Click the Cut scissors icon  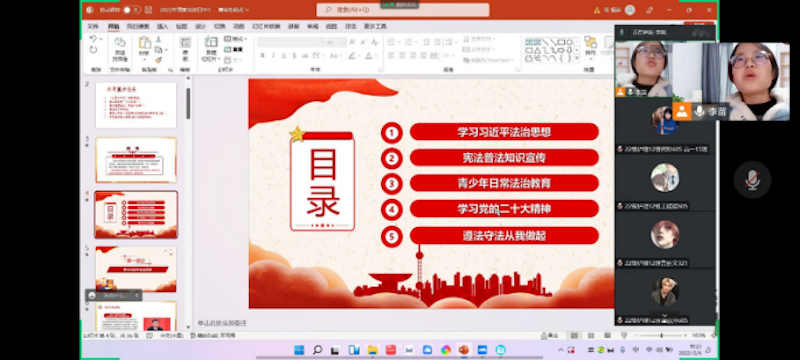point(159,40)
